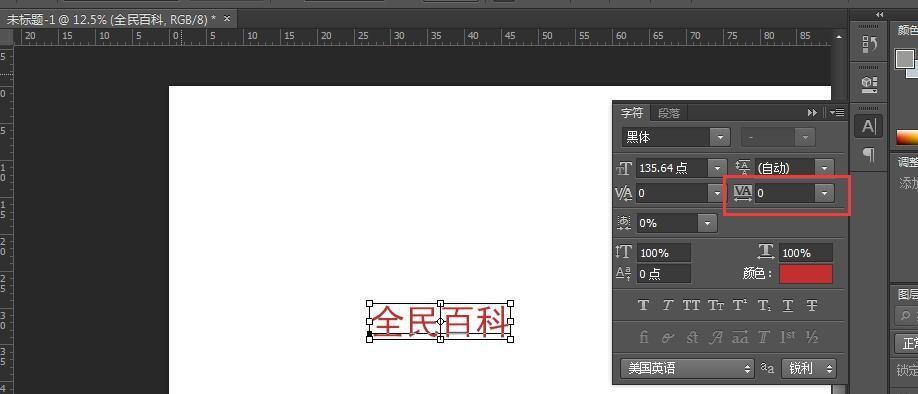Click the 全民百科 text on canvas
The width and height of the screenshot is (918, 394).
click(x=439, y=321)
